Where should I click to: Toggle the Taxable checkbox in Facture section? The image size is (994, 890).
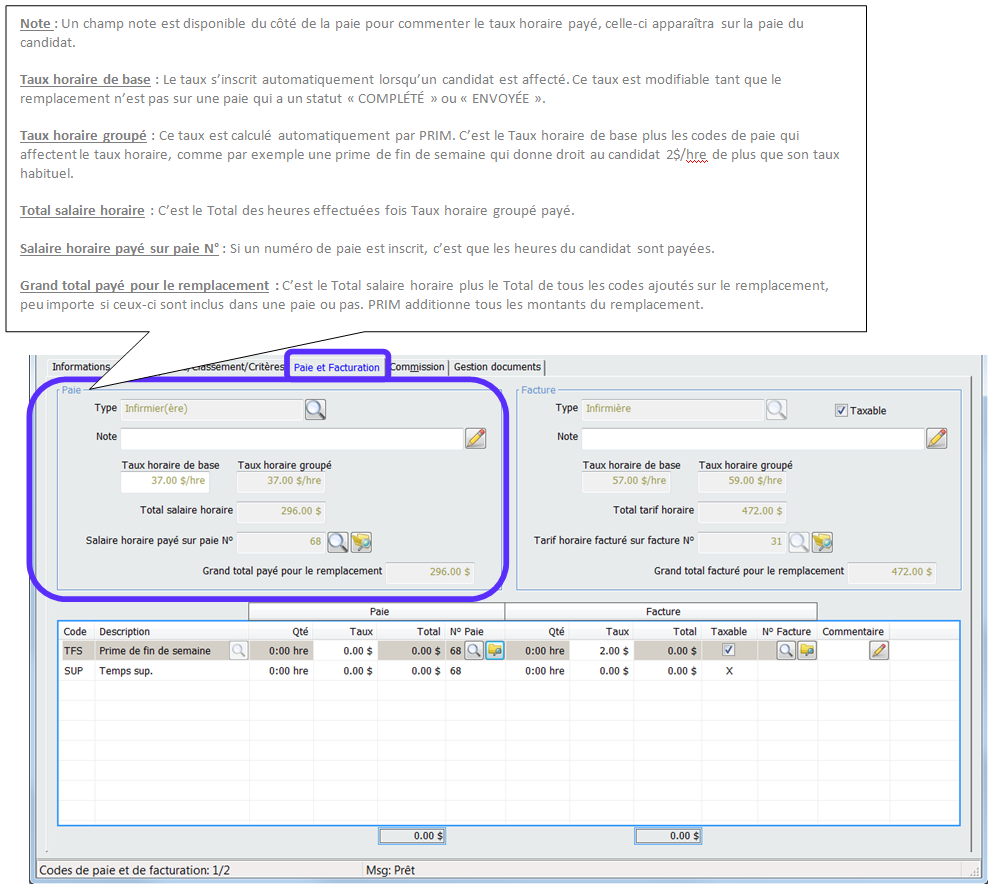841,410
